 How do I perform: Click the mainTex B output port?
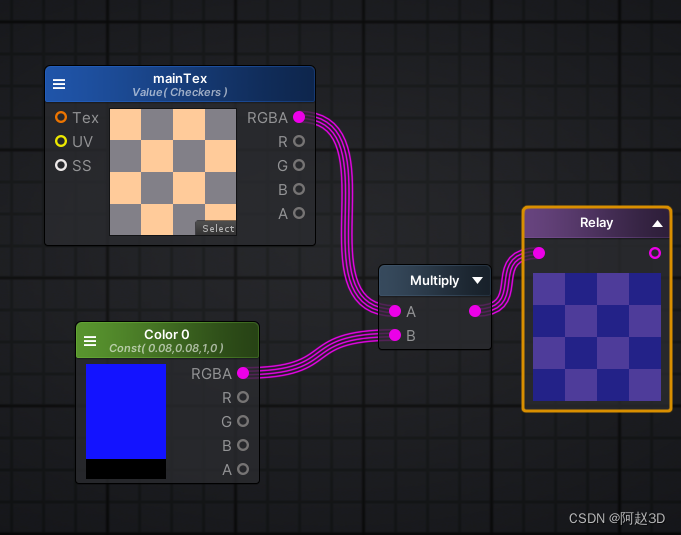coord(299,189)
